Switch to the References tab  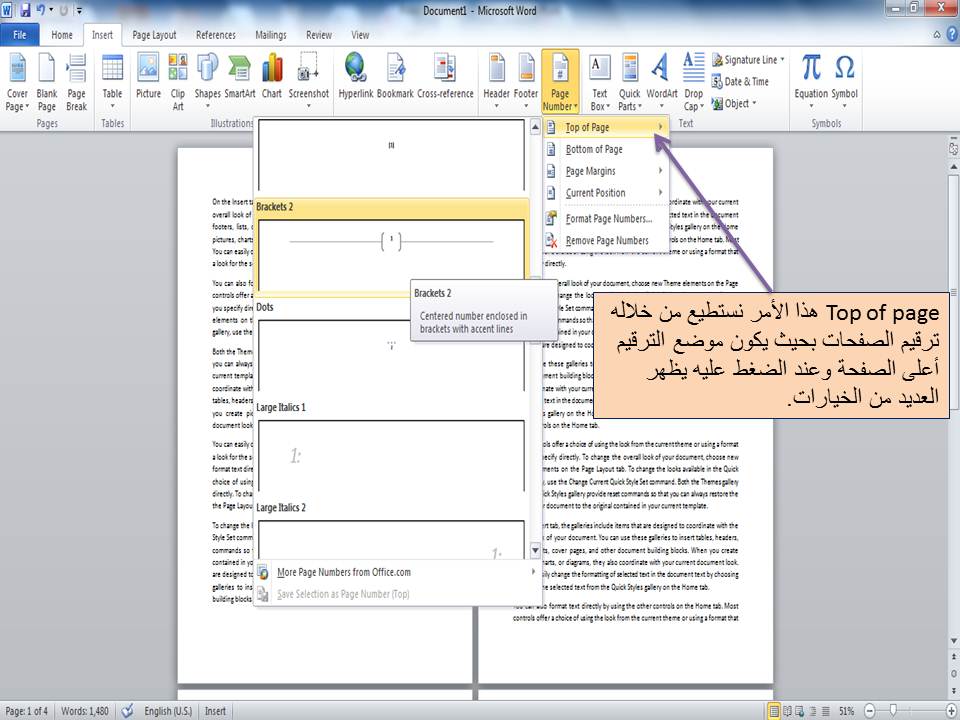(x=216, y=35)
